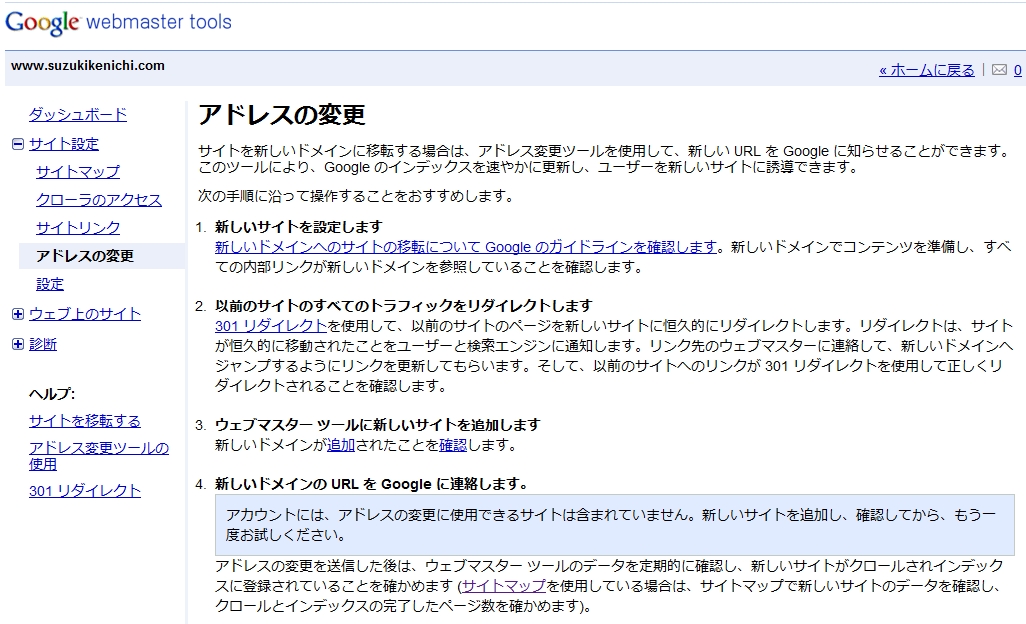Open help link 301 リダイレクト in sidebar
This screenshot has width=1026, height=624.
click(85, 491)
